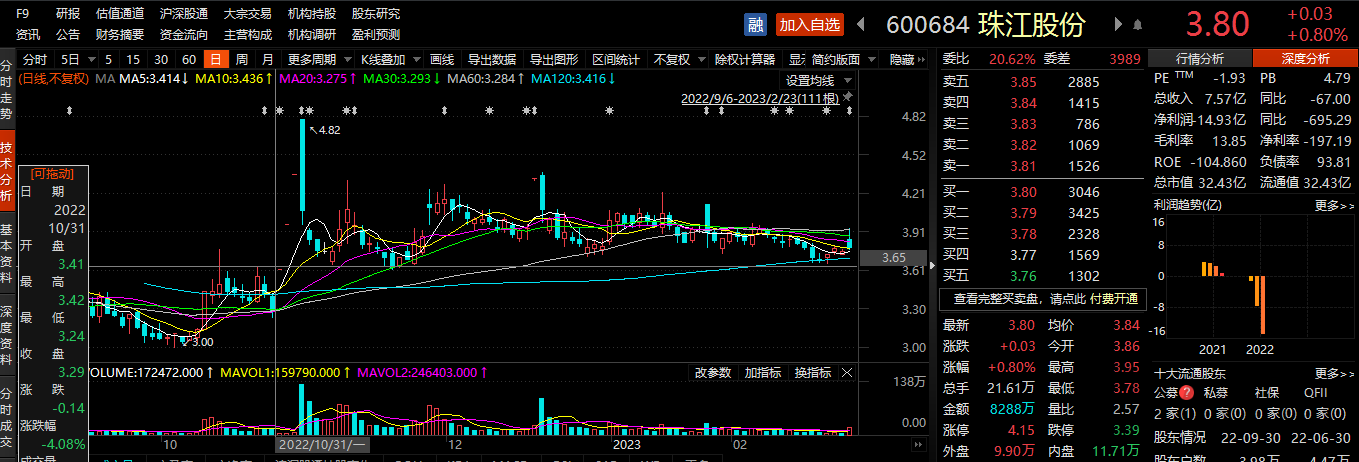1359x462 pixels.
Task: Click the pin icon beside date range
Action: 848,98
